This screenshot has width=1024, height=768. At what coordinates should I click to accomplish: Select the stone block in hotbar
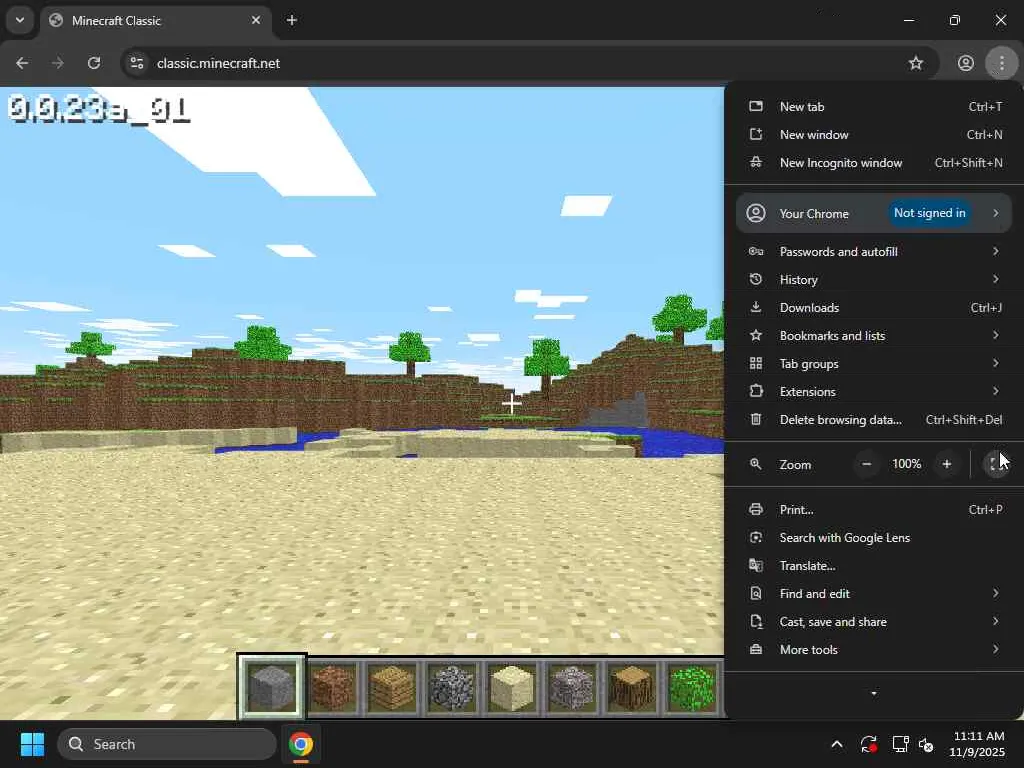pos(272,687)
